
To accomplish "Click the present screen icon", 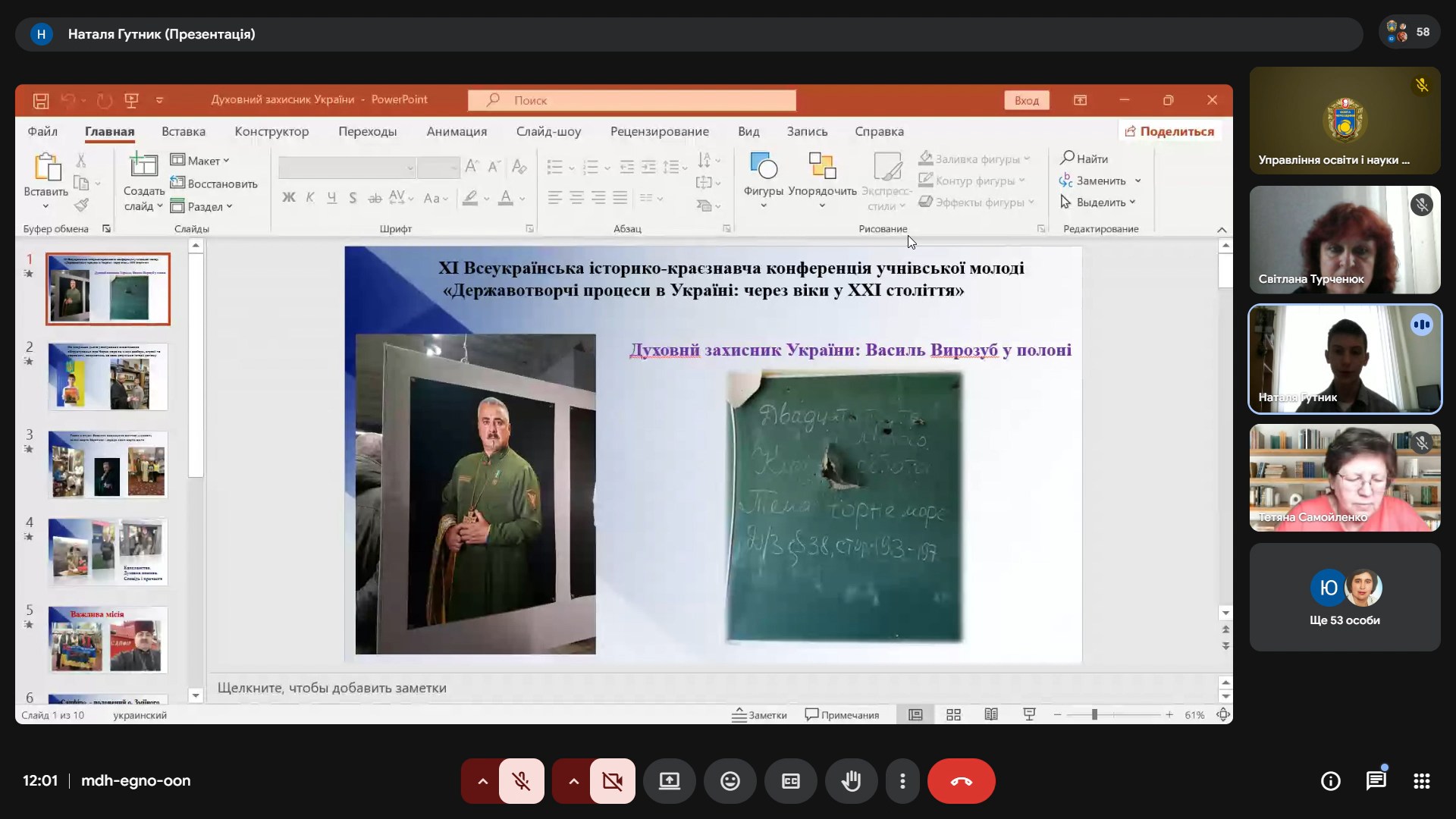I will point(670,780).
